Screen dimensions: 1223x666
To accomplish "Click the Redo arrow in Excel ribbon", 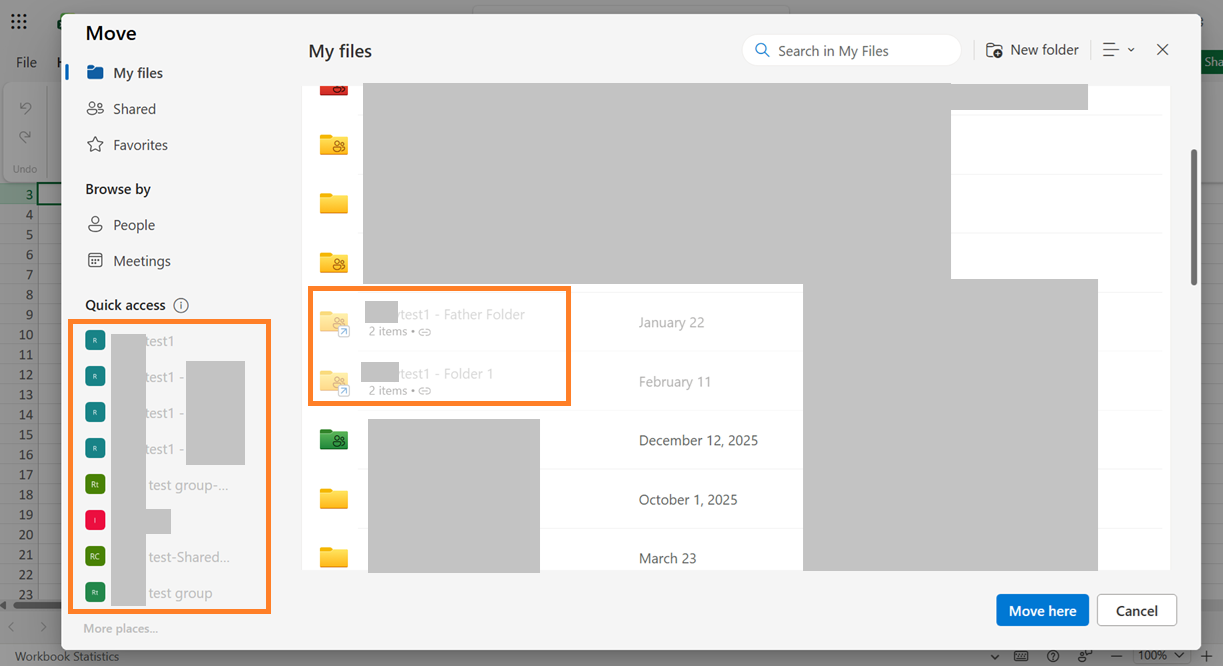I will point(26,136).
